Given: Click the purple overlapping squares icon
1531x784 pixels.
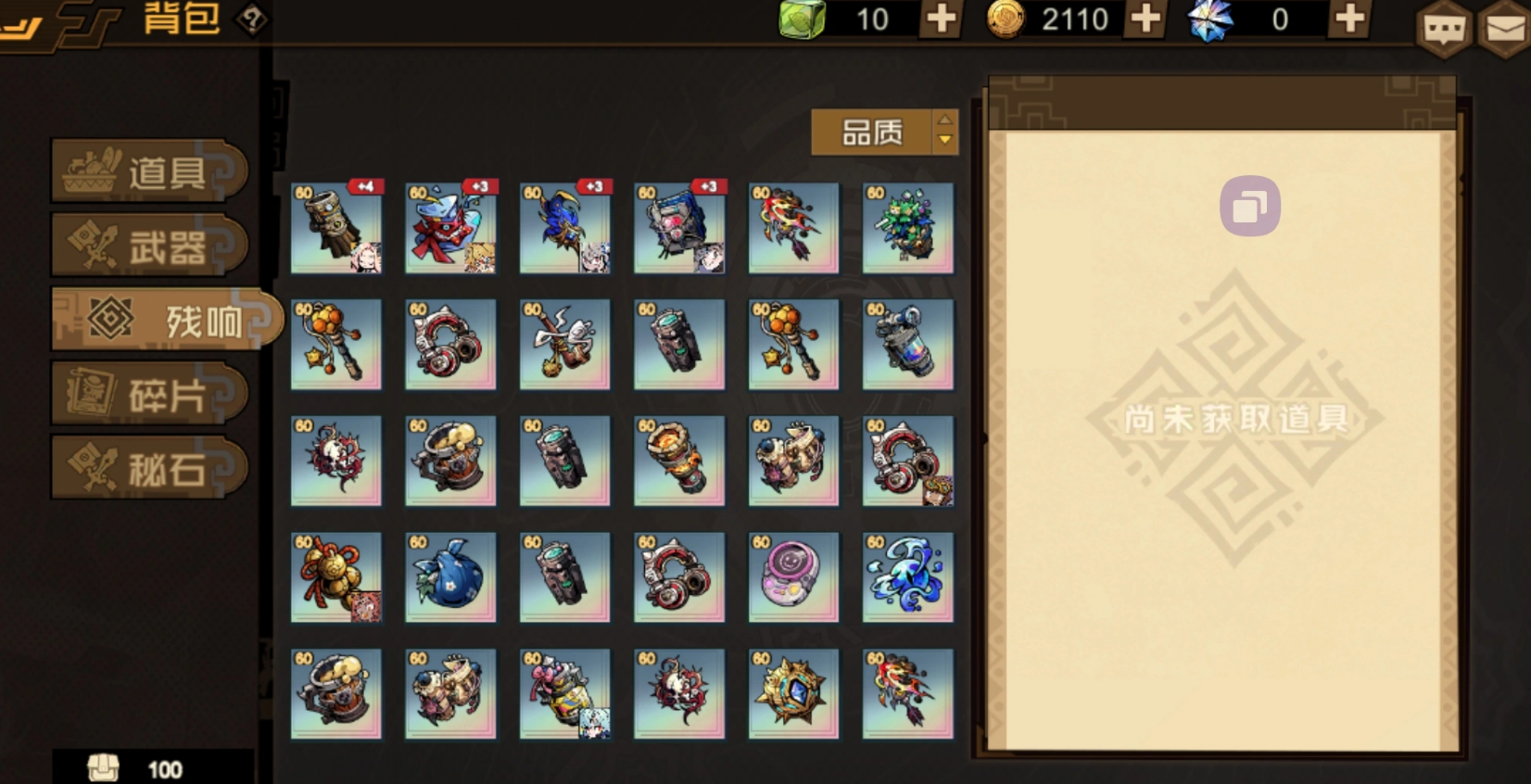Looking at the screenshot, I should (x=1249, y=206).
